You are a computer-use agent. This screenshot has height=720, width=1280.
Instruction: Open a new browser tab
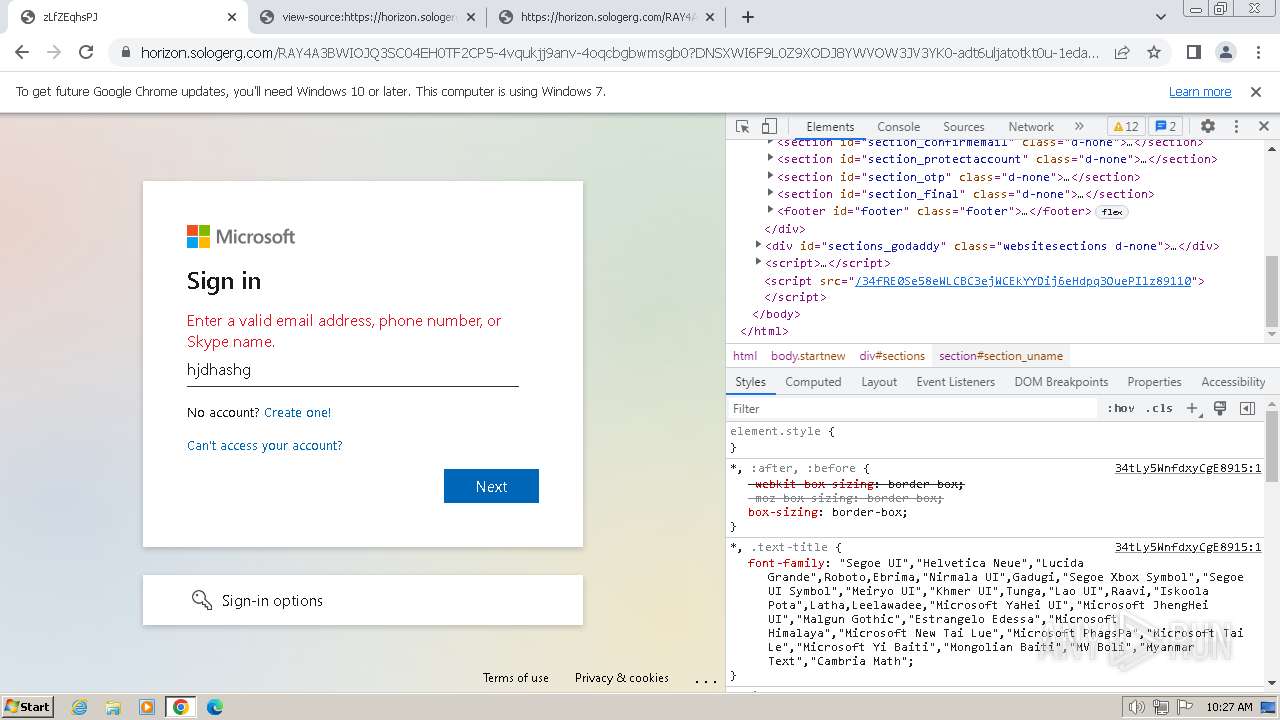pyautogui.click(x=747, y=17)
